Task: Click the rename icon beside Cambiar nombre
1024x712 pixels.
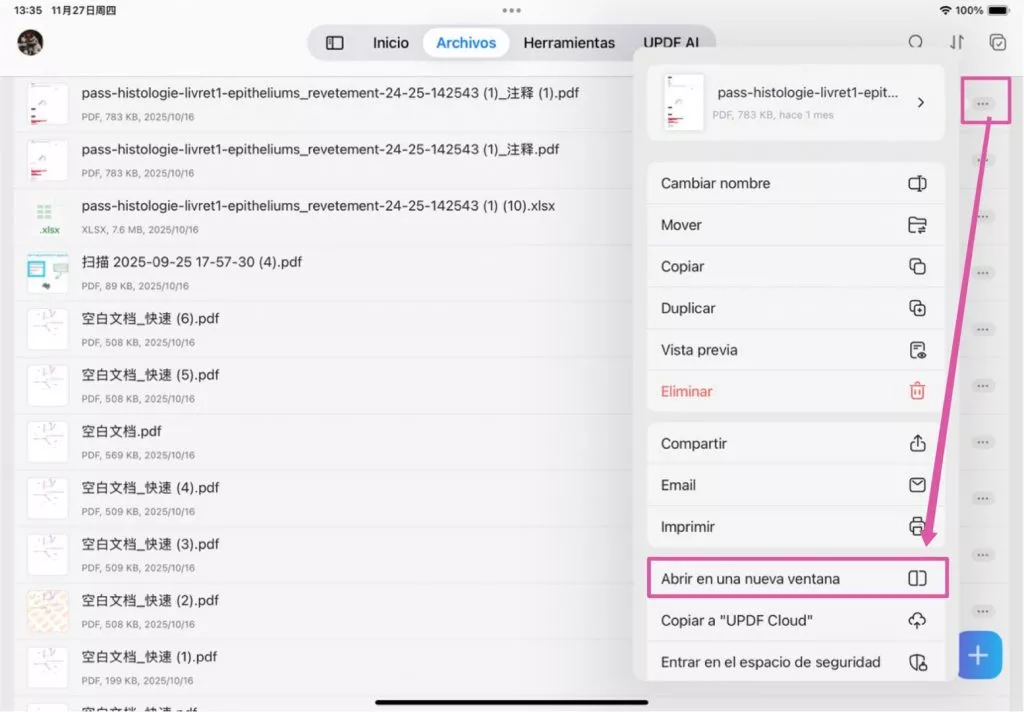Action: (917, 184)
